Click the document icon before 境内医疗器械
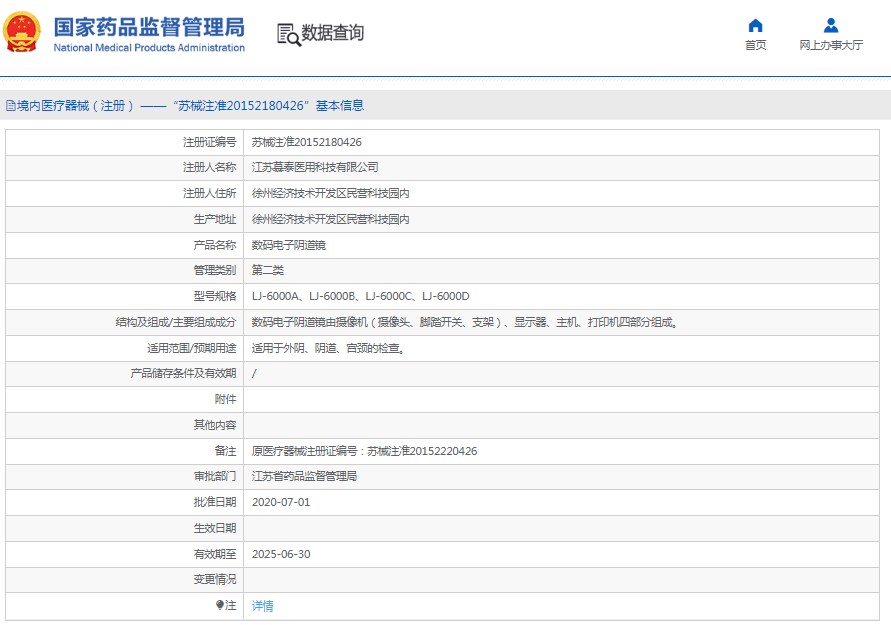 [x=10, y=106]
